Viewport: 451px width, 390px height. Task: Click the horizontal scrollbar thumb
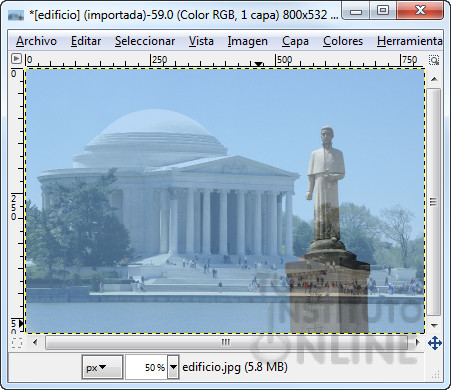[227, 342]
